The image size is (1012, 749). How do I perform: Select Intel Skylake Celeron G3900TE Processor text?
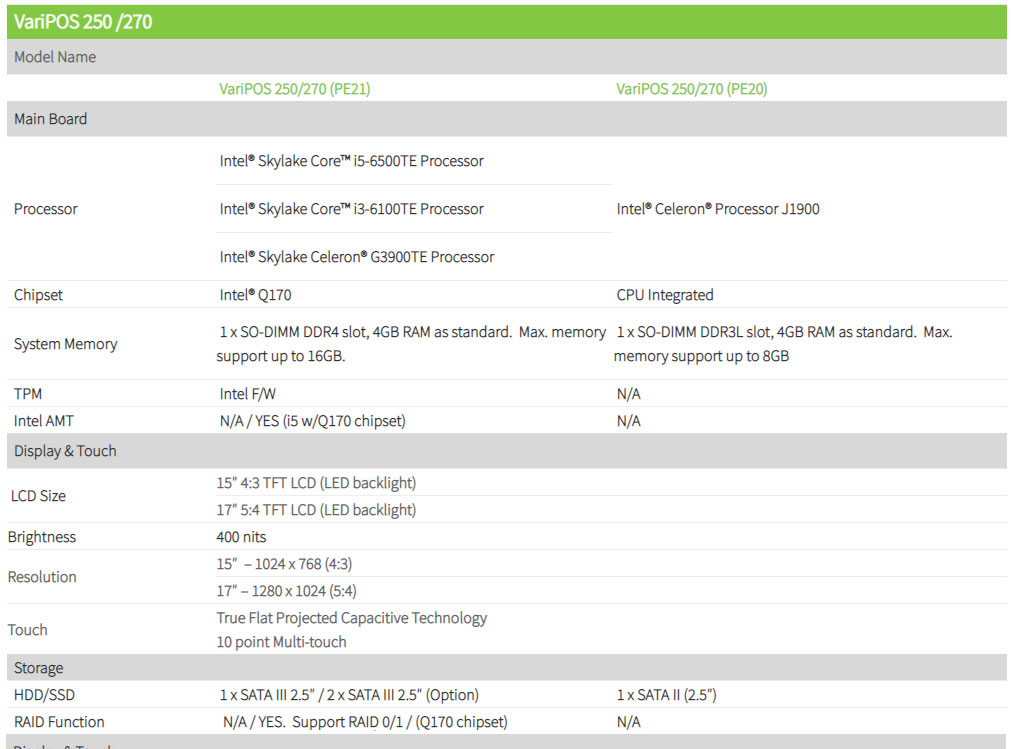point(357,257)
